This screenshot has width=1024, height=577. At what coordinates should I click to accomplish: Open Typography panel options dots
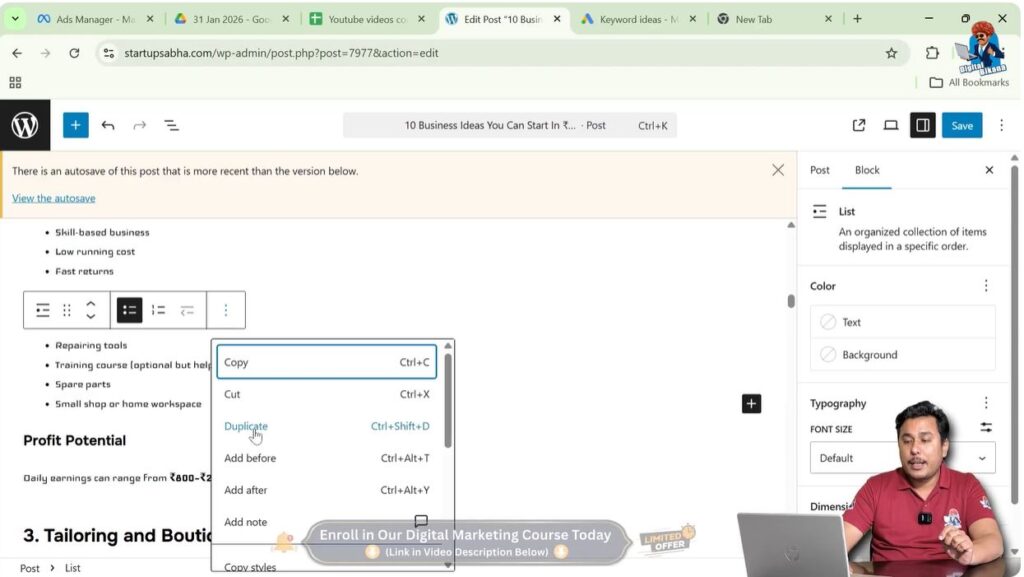(986, 403)
